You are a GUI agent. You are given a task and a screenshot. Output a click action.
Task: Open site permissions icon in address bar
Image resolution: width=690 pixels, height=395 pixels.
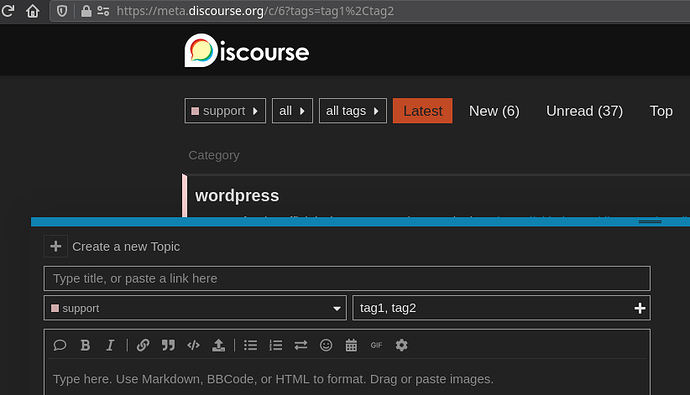coord(103,11)
